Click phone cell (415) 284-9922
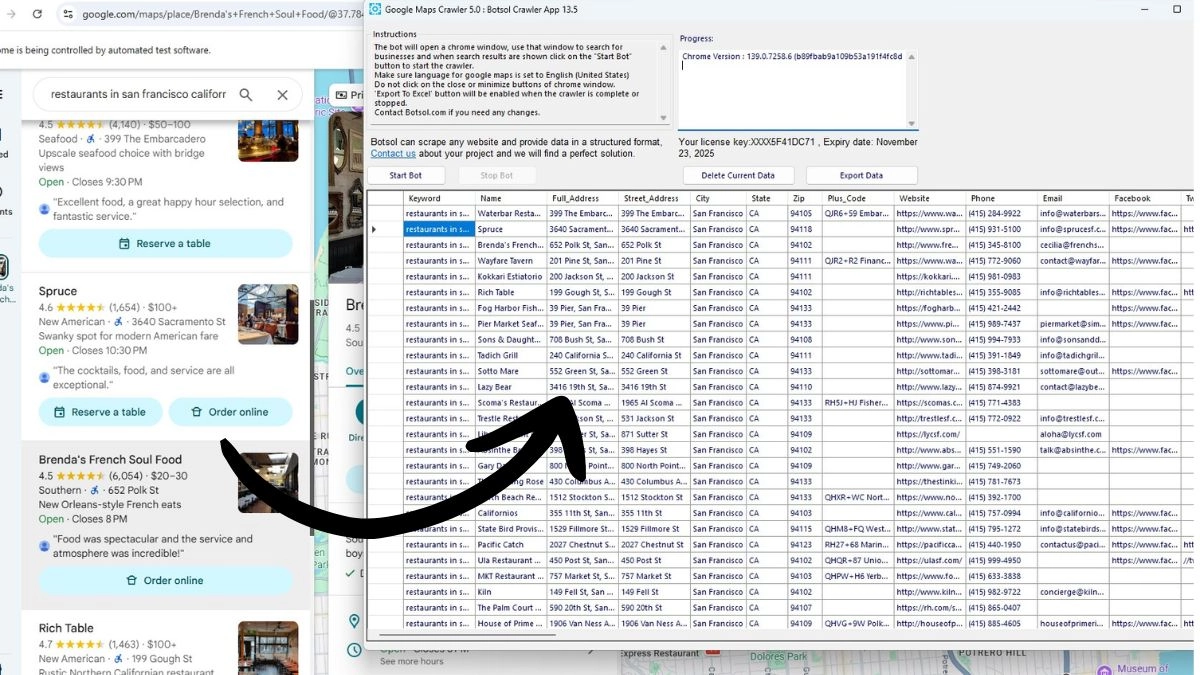The width and height of the screenshot is (1200, 675). [x=1002, y=213]
